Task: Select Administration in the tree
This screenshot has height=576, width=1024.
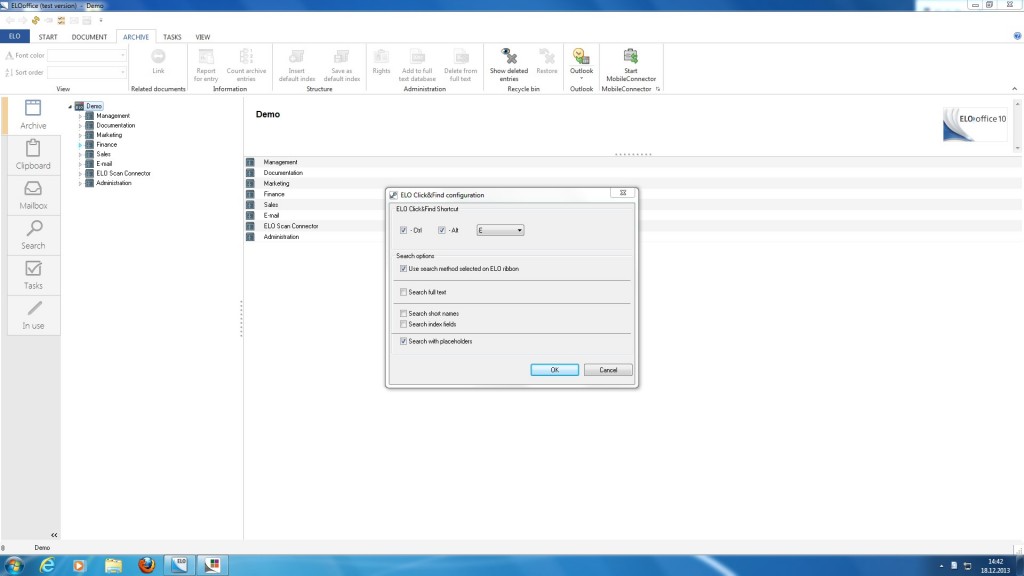Action: (x=114, y=184)
